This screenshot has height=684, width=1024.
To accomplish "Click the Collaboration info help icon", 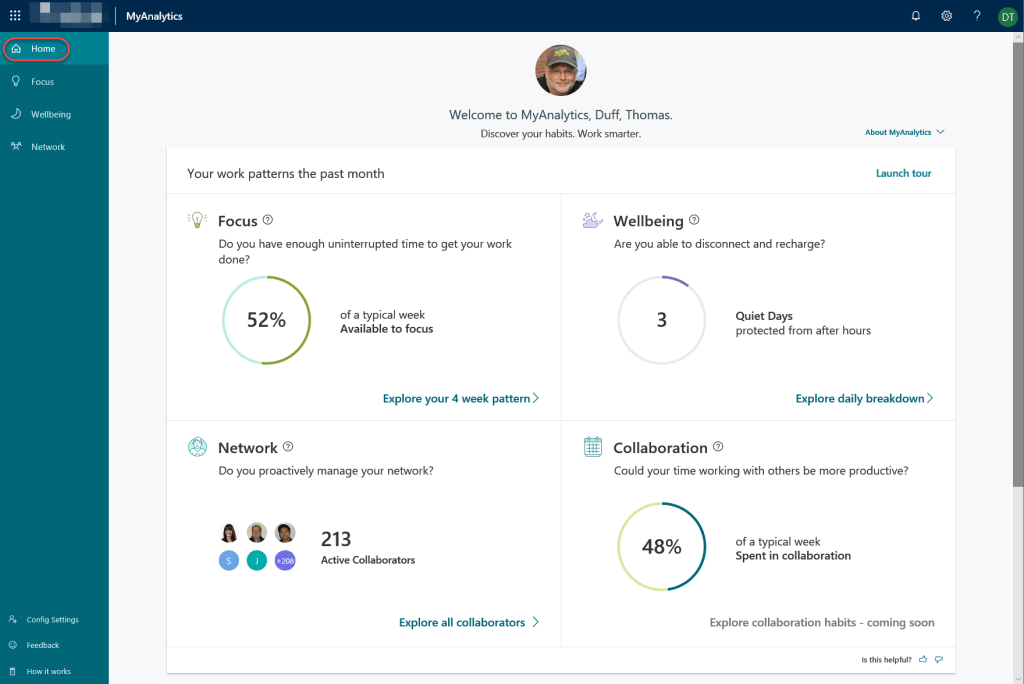I will point(718,447).
